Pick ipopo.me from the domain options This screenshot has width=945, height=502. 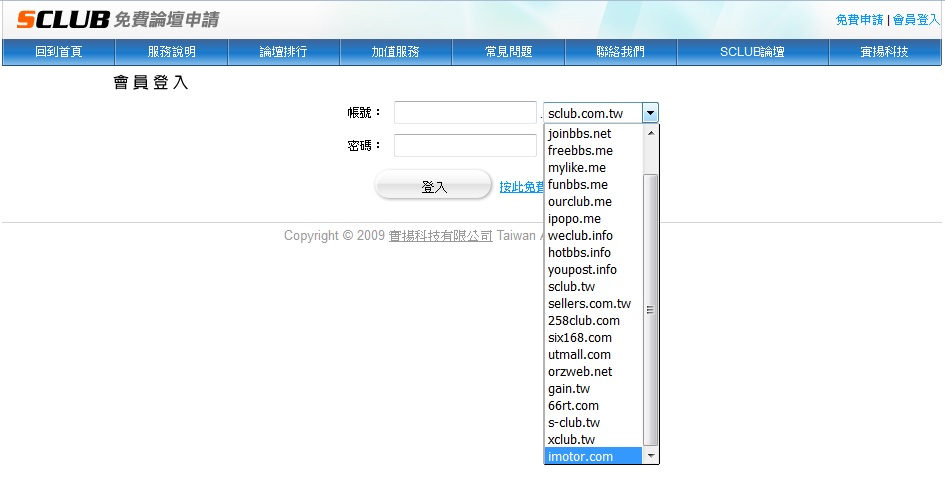tap(593, 218)
